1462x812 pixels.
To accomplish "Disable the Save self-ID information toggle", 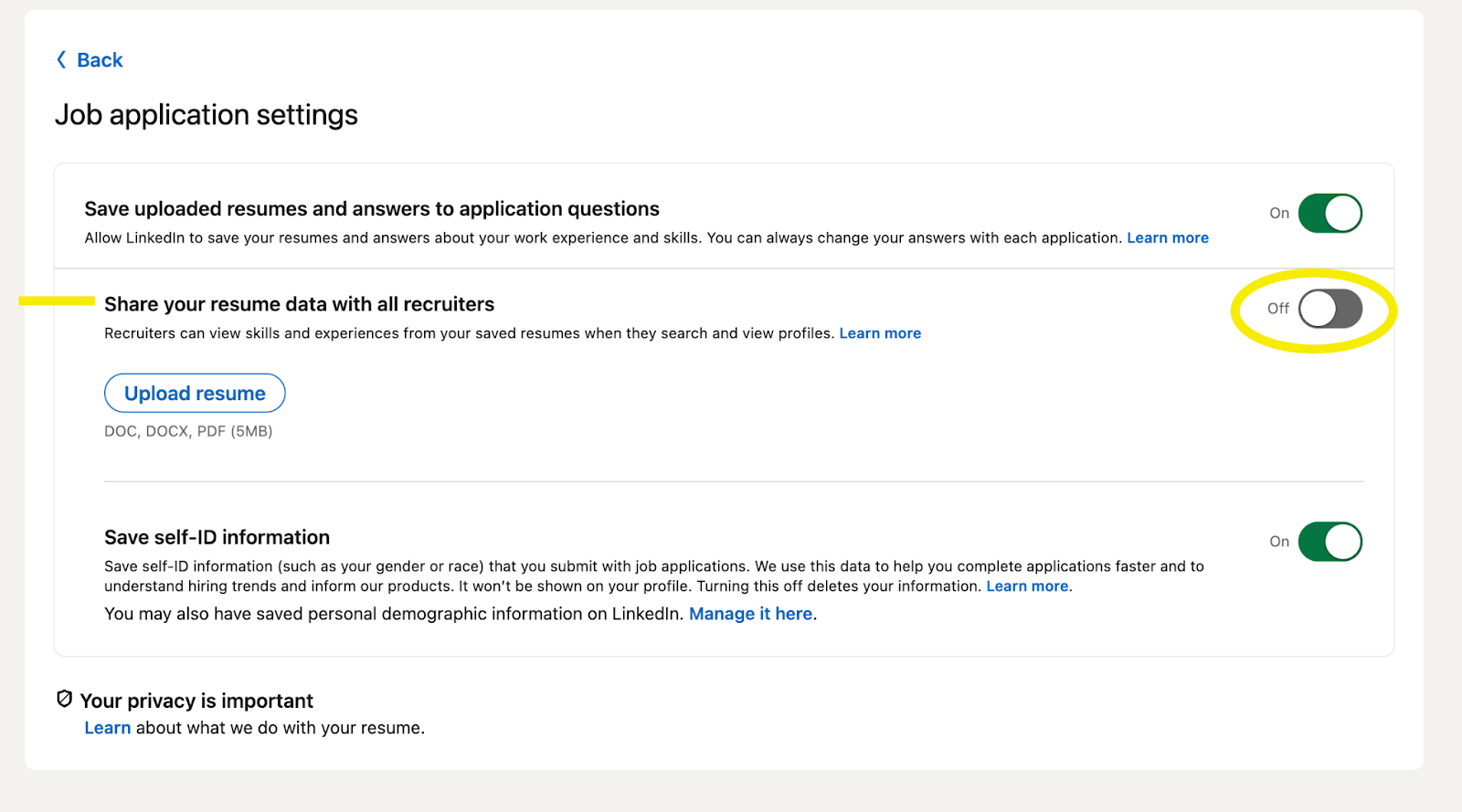I will (x=1330, y=542).
